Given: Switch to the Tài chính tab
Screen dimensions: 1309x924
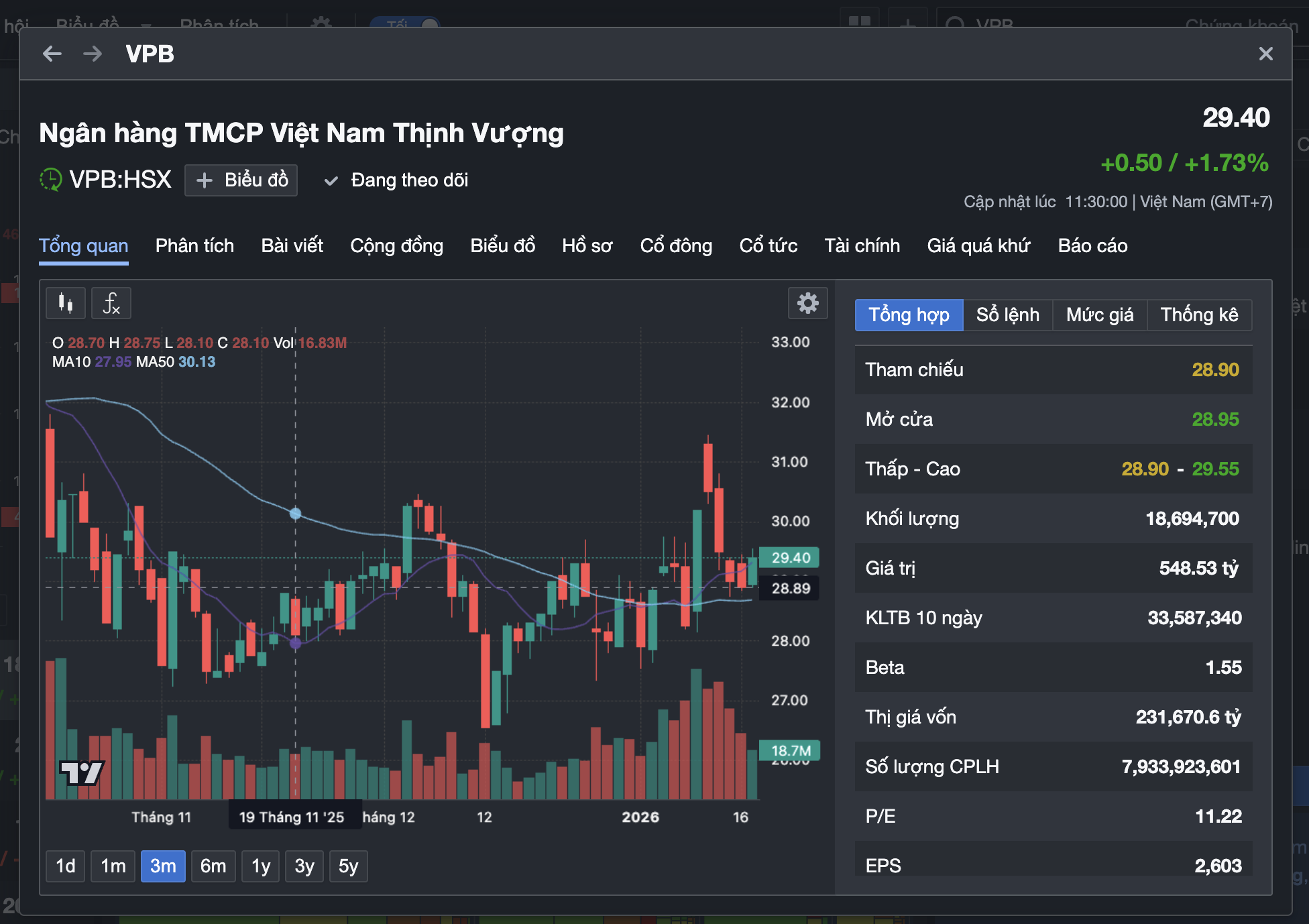Looking at the screenshot, I should (x=862, y=245).
